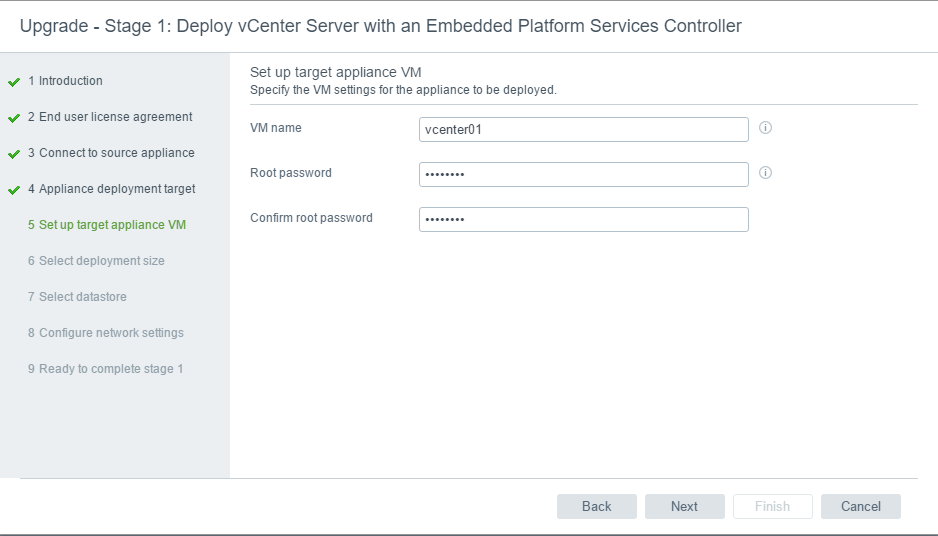The width and height of the screenshot is (938, 536).
Task: Proceed with the Next button
Action: click(684, 506)
